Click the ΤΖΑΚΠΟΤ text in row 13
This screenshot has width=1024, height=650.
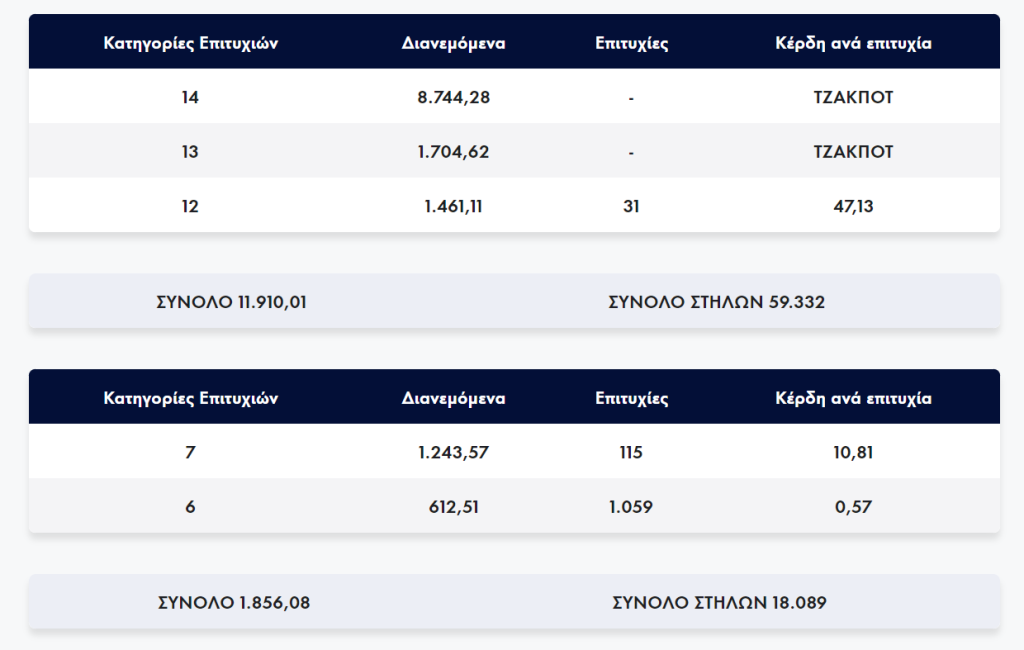(x=853, y=152)
